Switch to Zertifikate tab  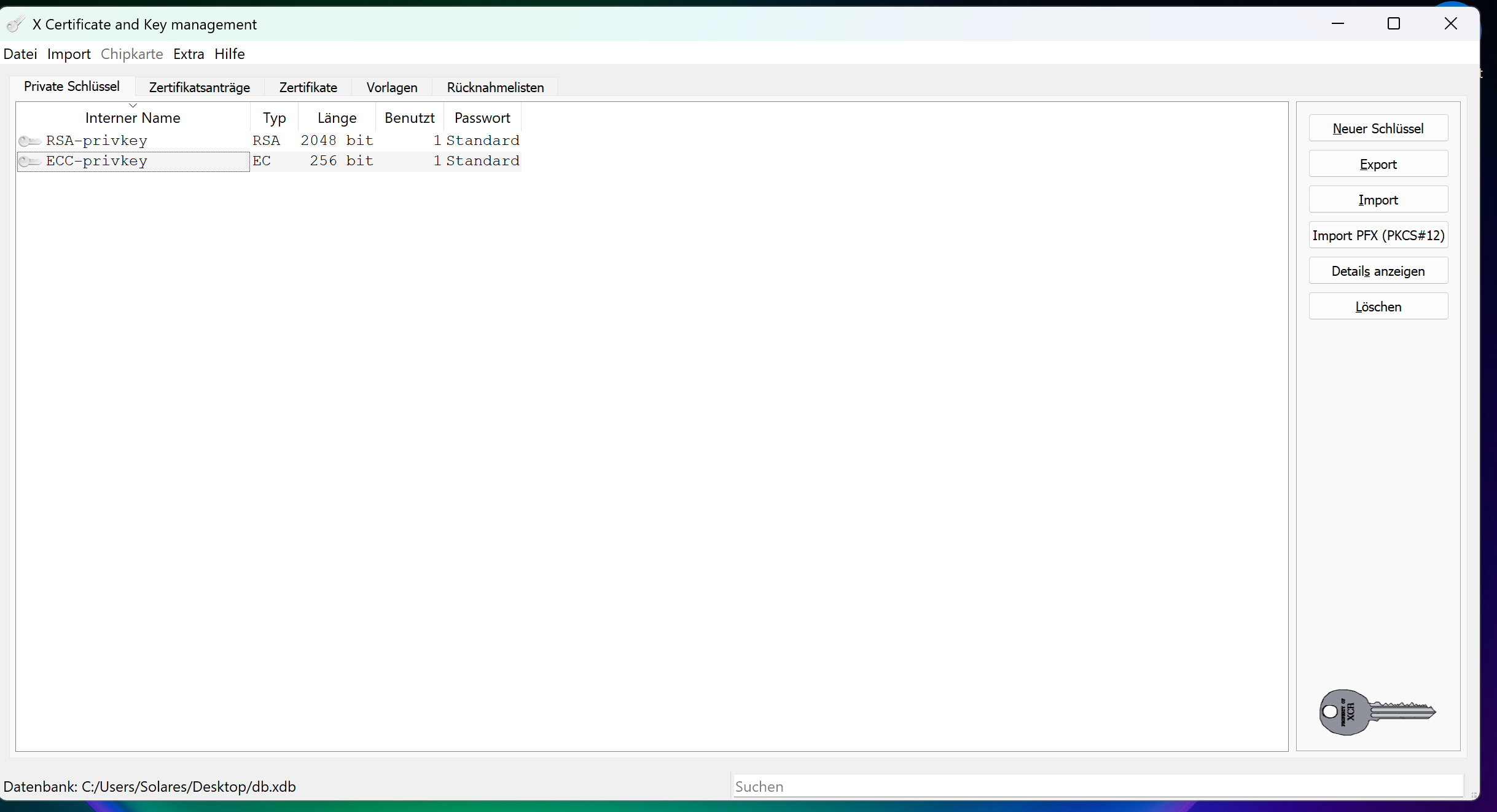coord(308,87)
